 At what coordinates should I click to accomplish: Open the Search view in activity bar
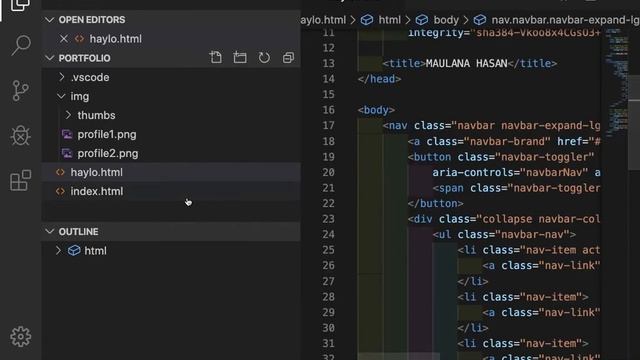tap(20, 45)
